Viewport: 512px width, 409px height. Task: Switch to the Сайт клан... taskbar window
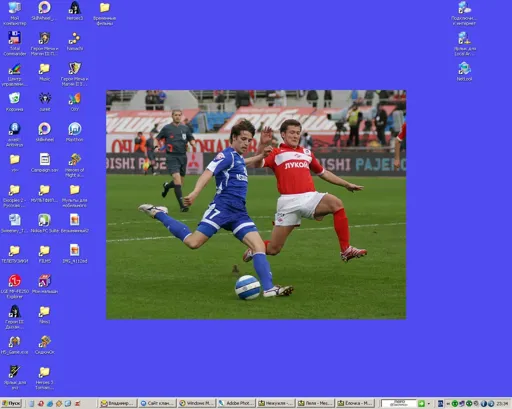[158, 403]
